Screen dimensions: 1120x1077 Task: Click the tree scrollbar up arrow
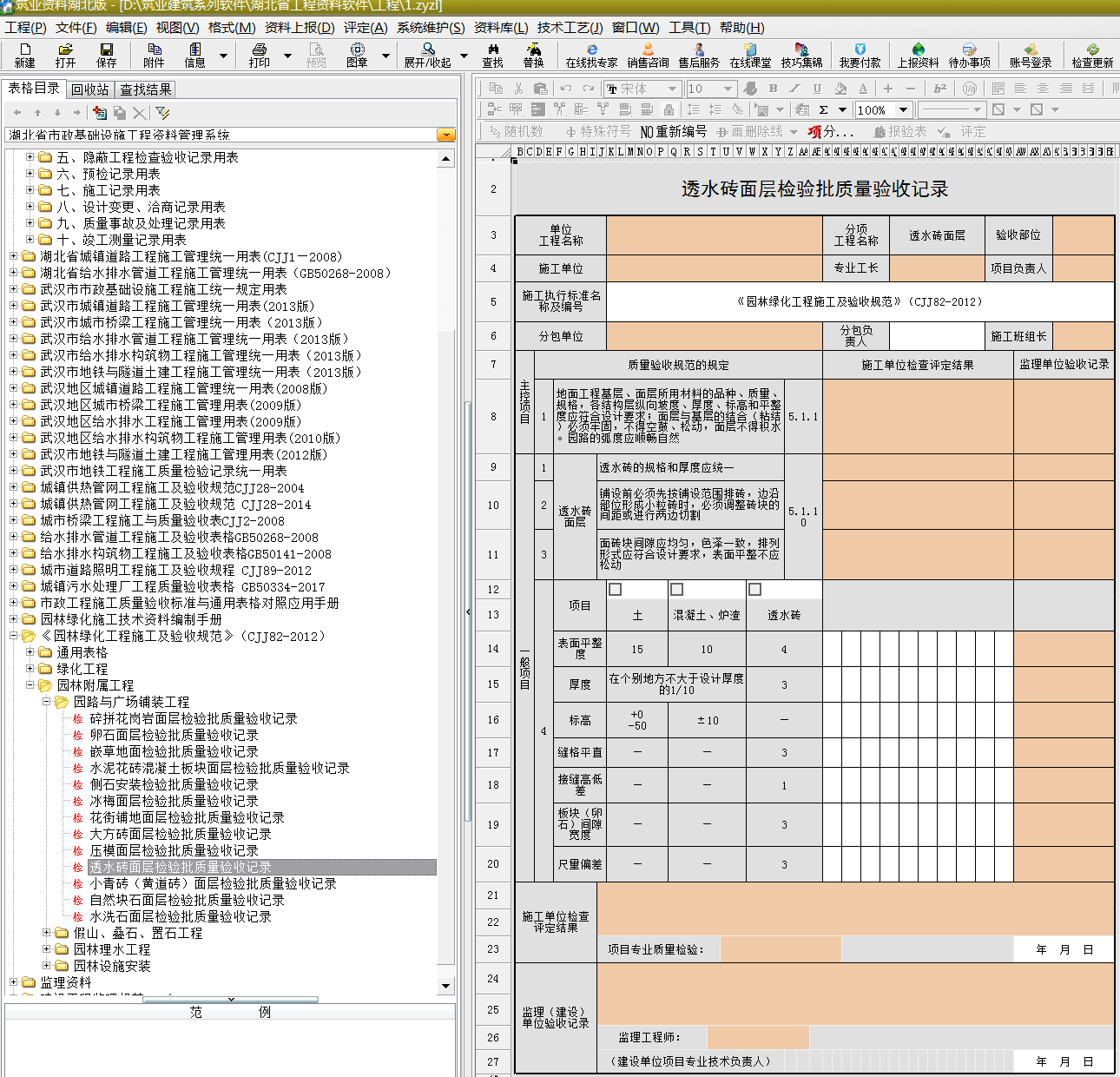(446, 159)
